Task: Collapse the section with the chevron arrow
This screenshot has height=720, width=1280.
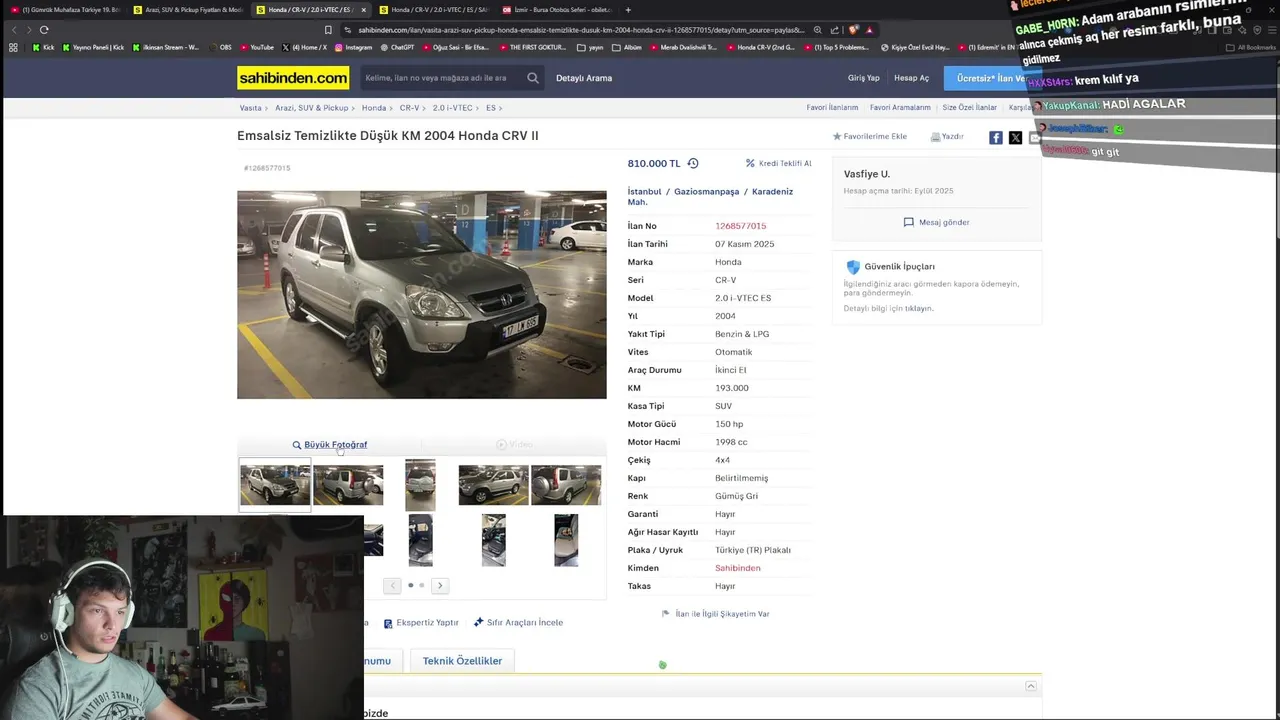Action: 1031,686
